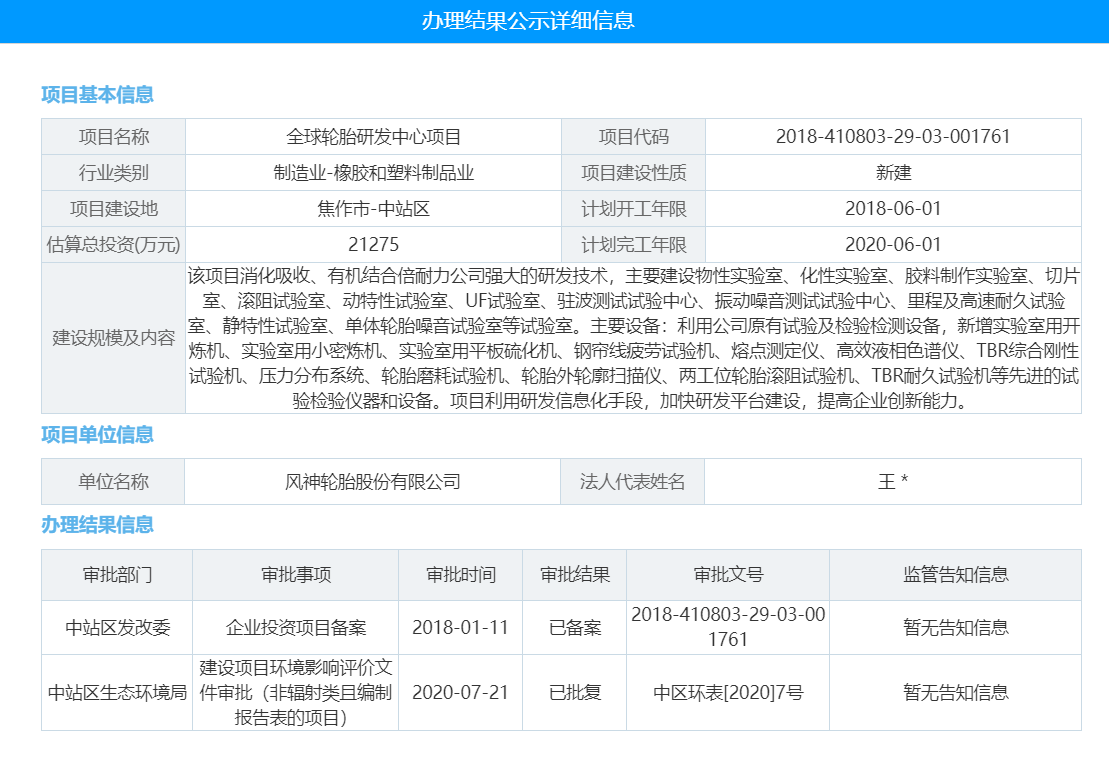Click company name 风神轮胎股份有限公司
Screen dimensions: 1109x758
coord(373,482)
